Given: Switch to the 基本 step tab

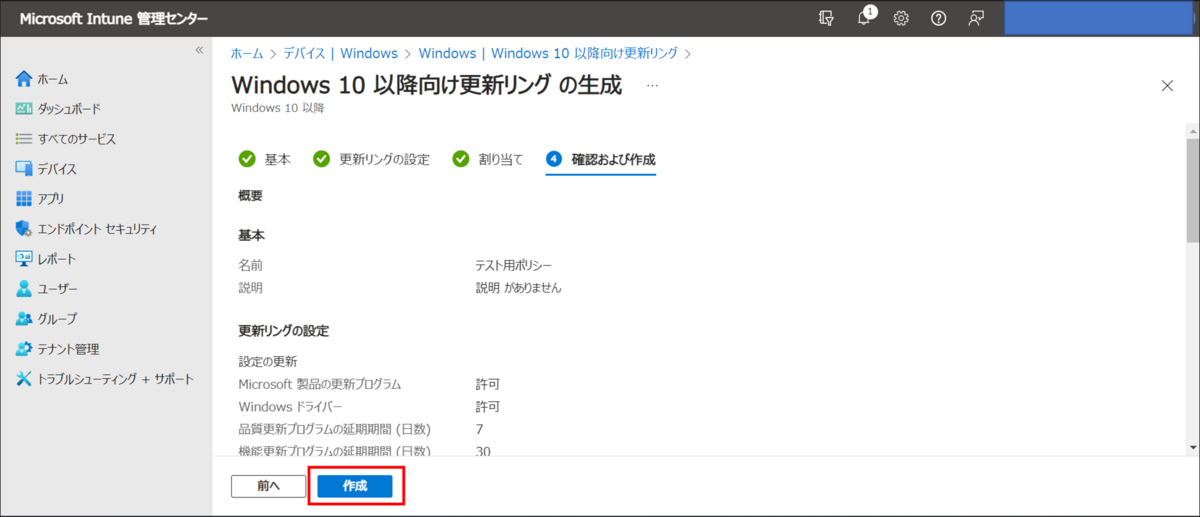Looking at the screenshot, I should [x=265, y=159].
